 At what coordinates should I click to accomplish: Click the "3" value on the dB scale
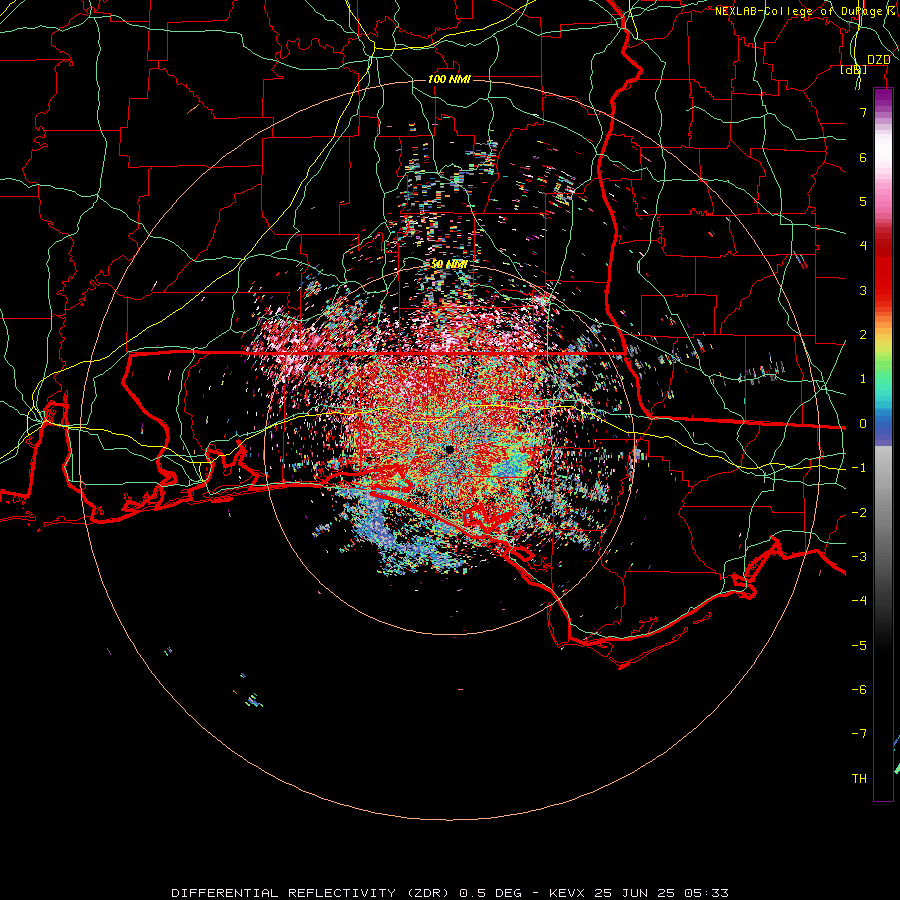863,290
